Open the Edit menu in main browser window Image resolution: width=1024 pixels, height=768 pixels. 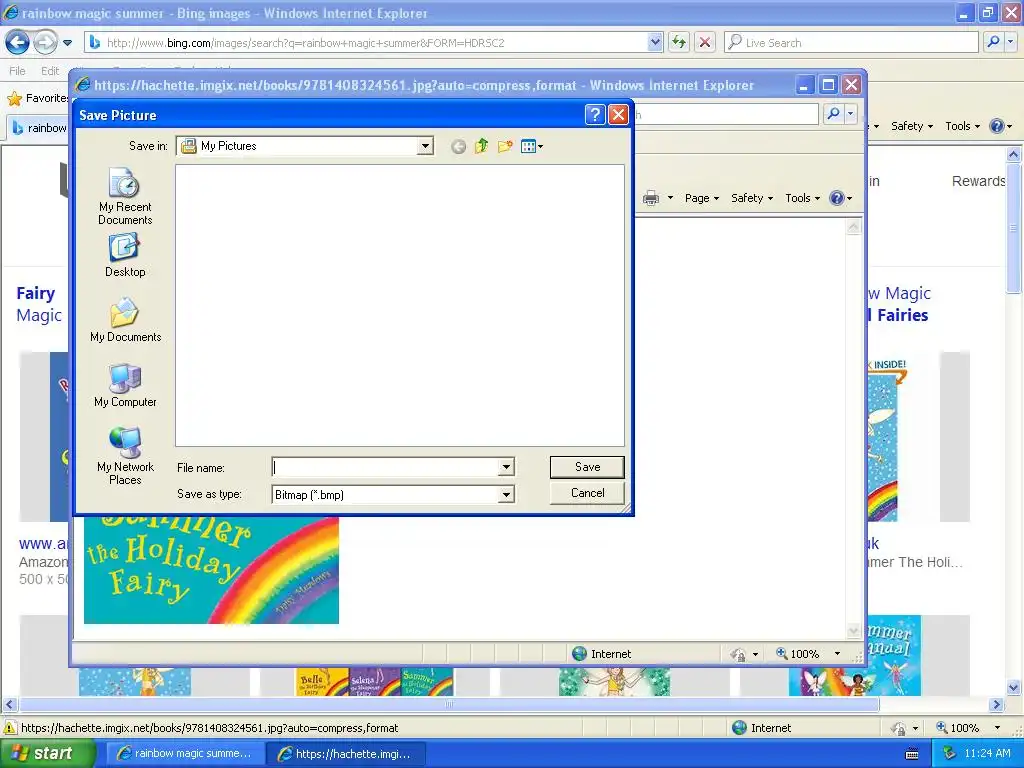tap(50, 71)
